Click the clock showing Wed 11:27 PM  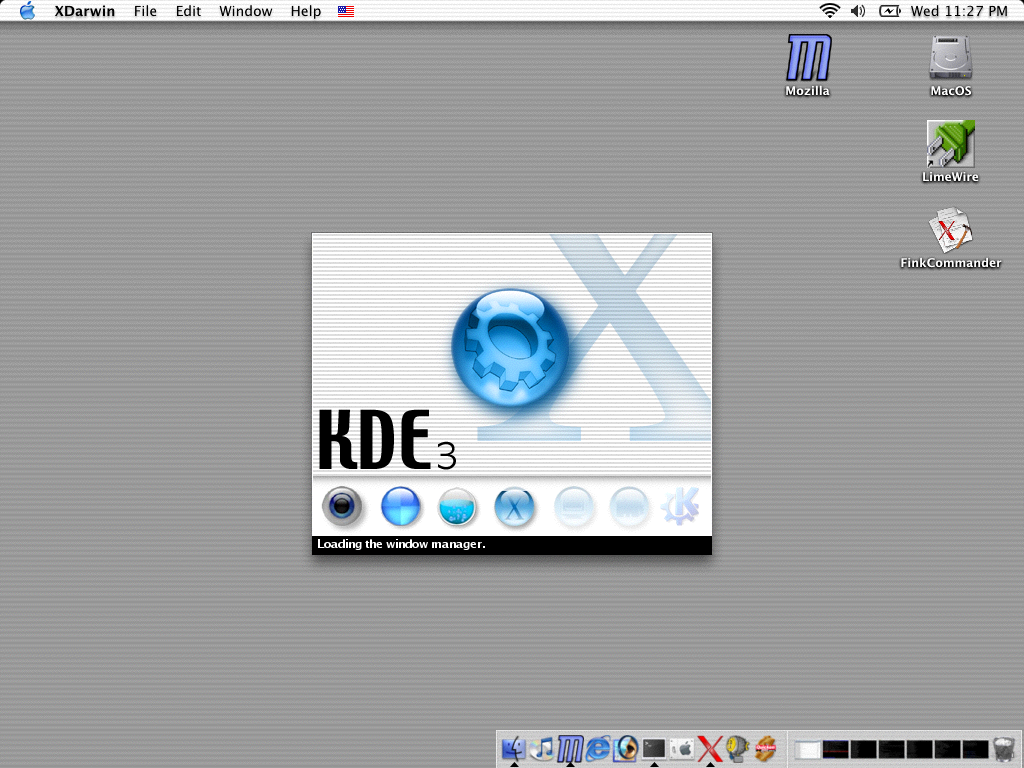[959, 11]
